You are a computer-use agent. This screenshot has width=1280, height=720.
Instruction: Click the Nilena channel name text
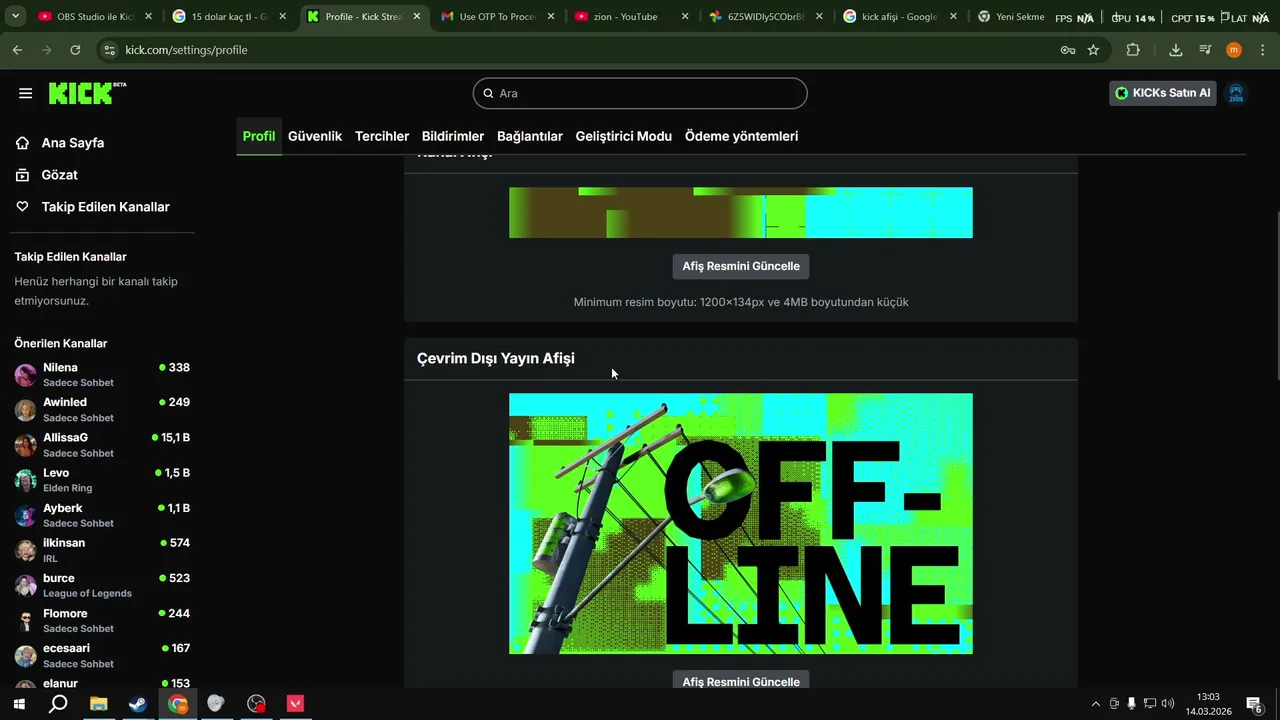click(60, 368)
